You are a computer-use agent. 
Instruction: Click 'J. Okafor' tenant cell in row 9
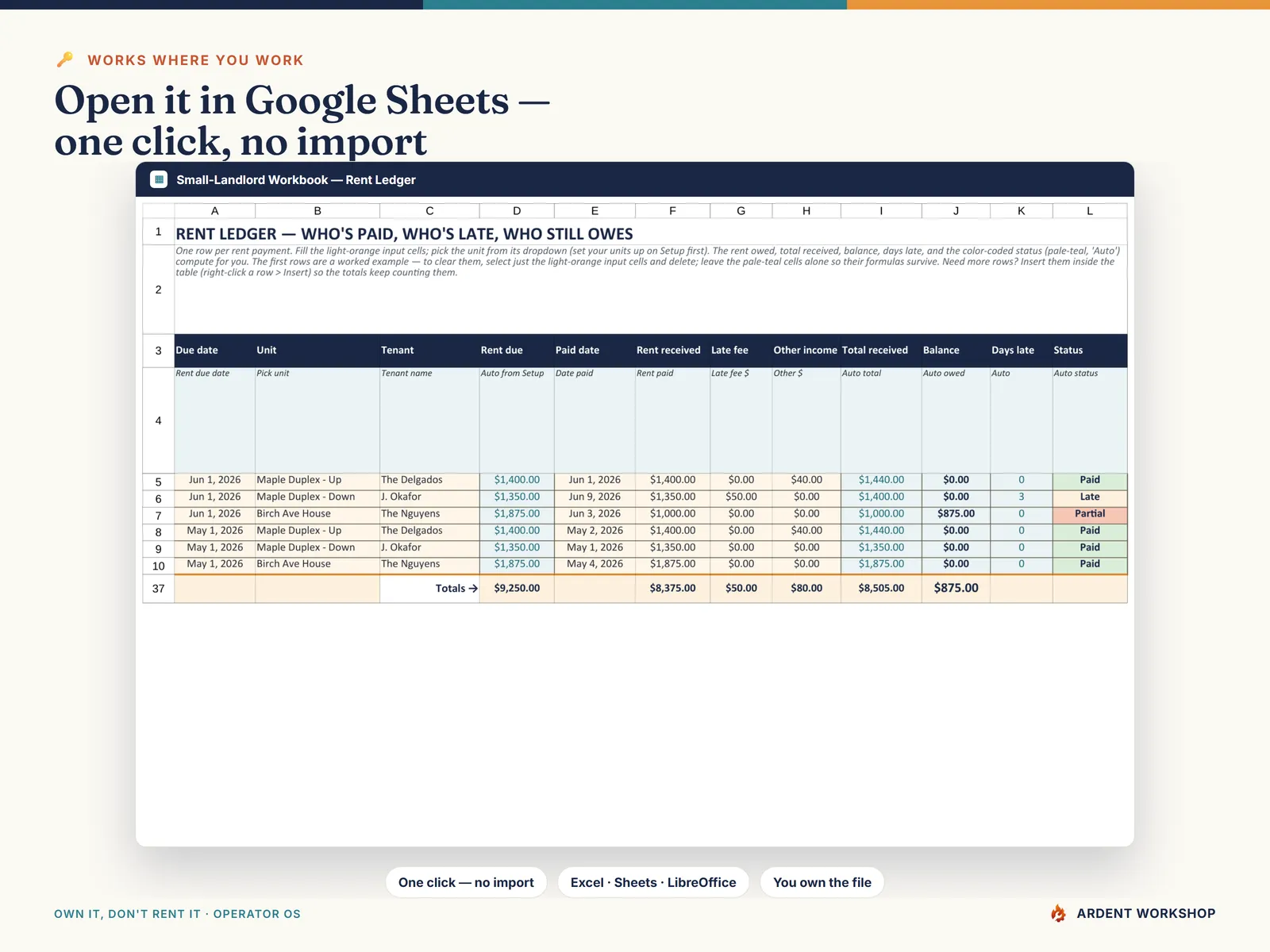point(429,547)
